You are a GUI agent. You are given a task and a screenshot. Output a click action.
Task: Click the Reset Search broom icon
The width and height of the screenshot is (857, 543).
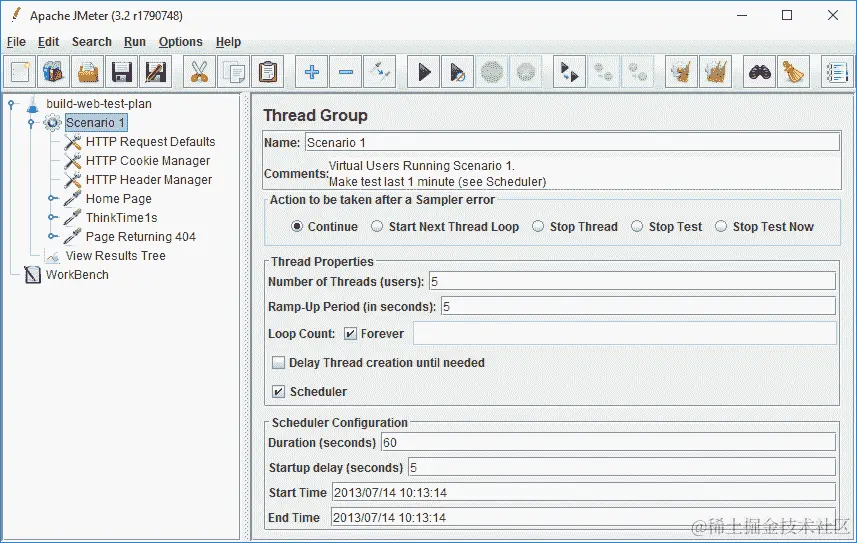pyautogui.click(x=794, y=72)
